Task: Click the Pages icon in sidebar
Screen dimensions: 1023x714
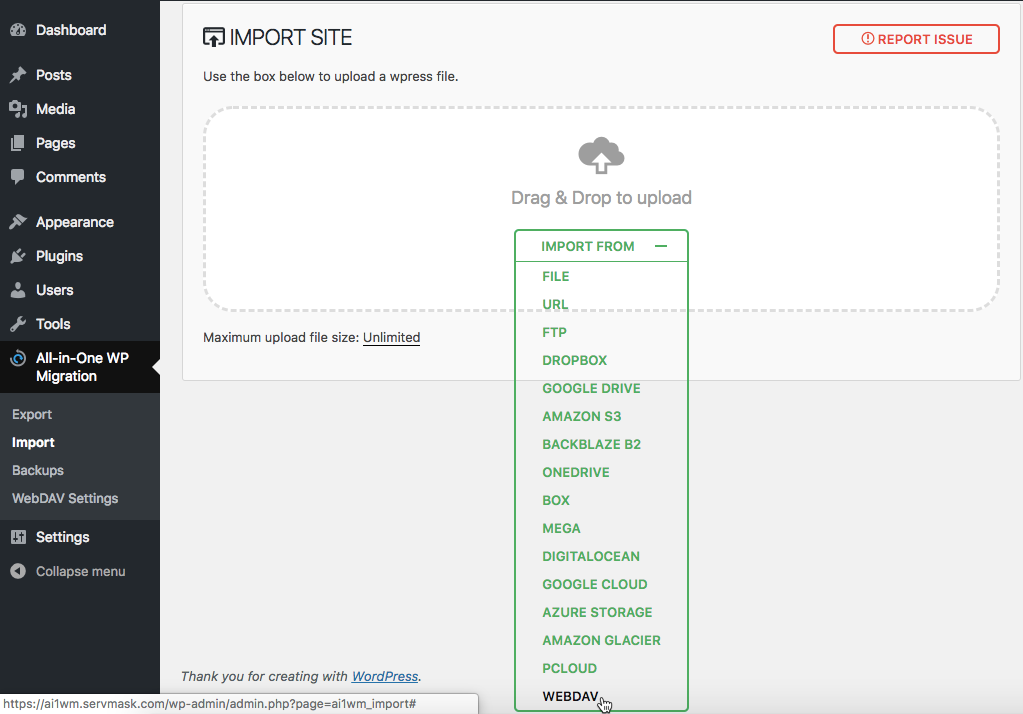Action: click(x=18, y=143)
